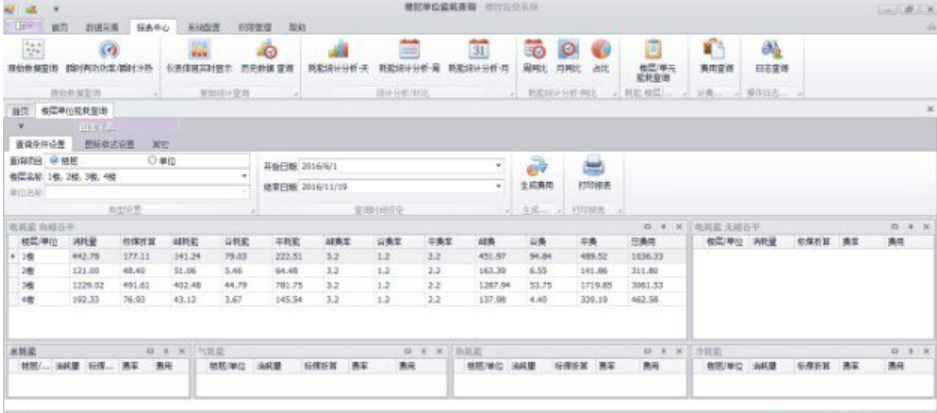Viewport: 937px width, 413px height.
Task: Click the 打印报表 print report icon
Action: click(593, 169)
